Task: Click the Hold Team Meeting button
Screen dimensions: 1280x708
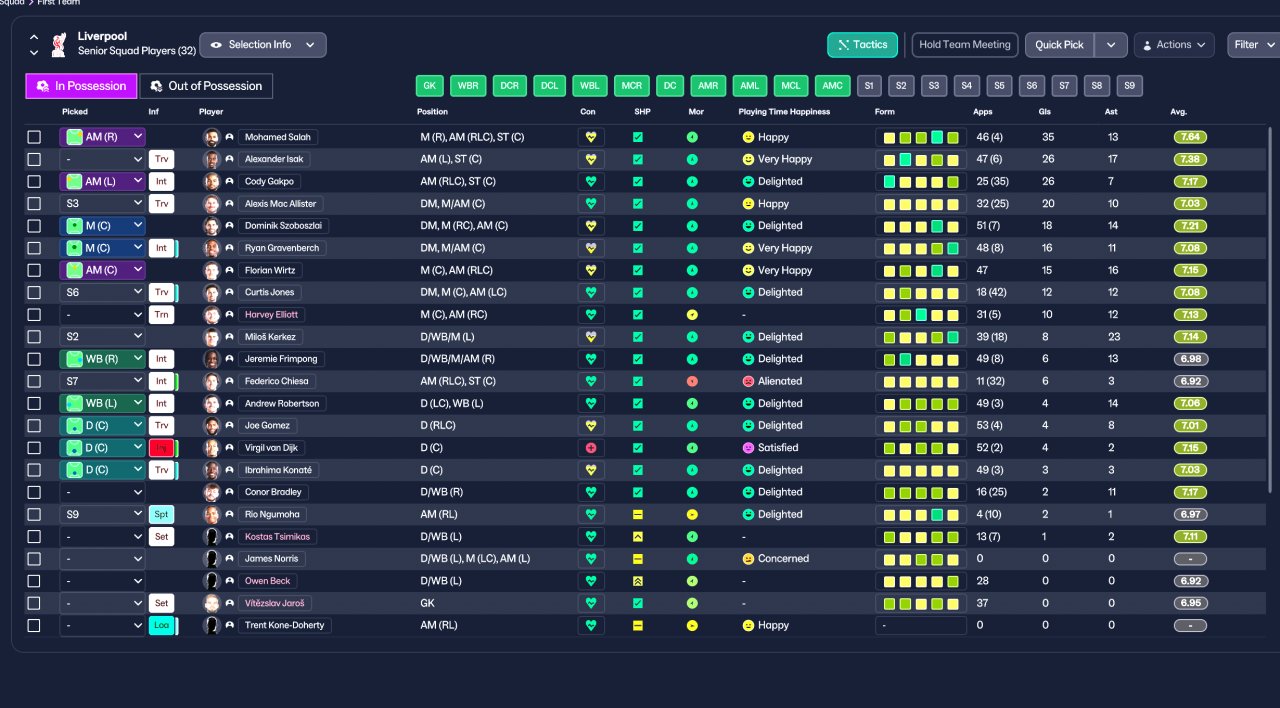Action: 965,45
